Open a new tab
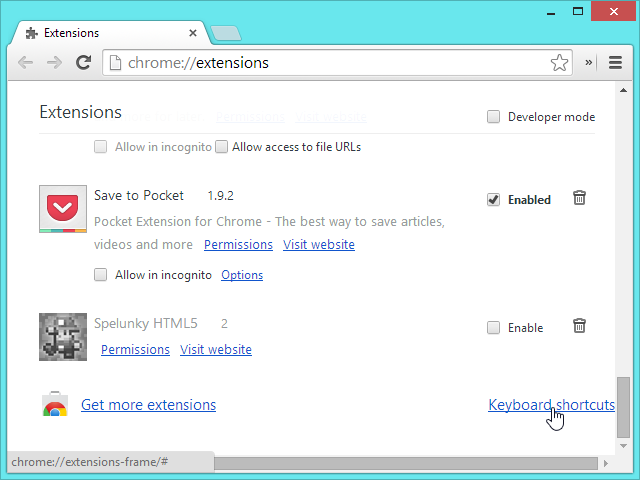 [226, 33]
